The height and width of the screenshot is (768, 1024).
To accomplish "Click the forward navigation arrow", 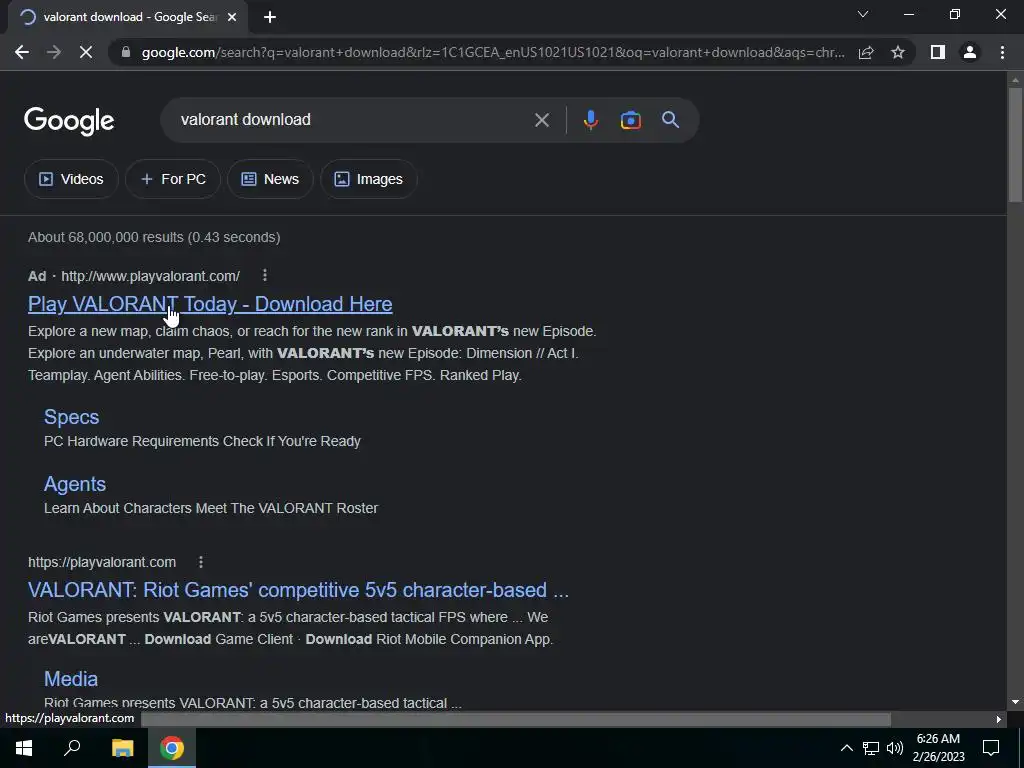I will tap(54, 52).
